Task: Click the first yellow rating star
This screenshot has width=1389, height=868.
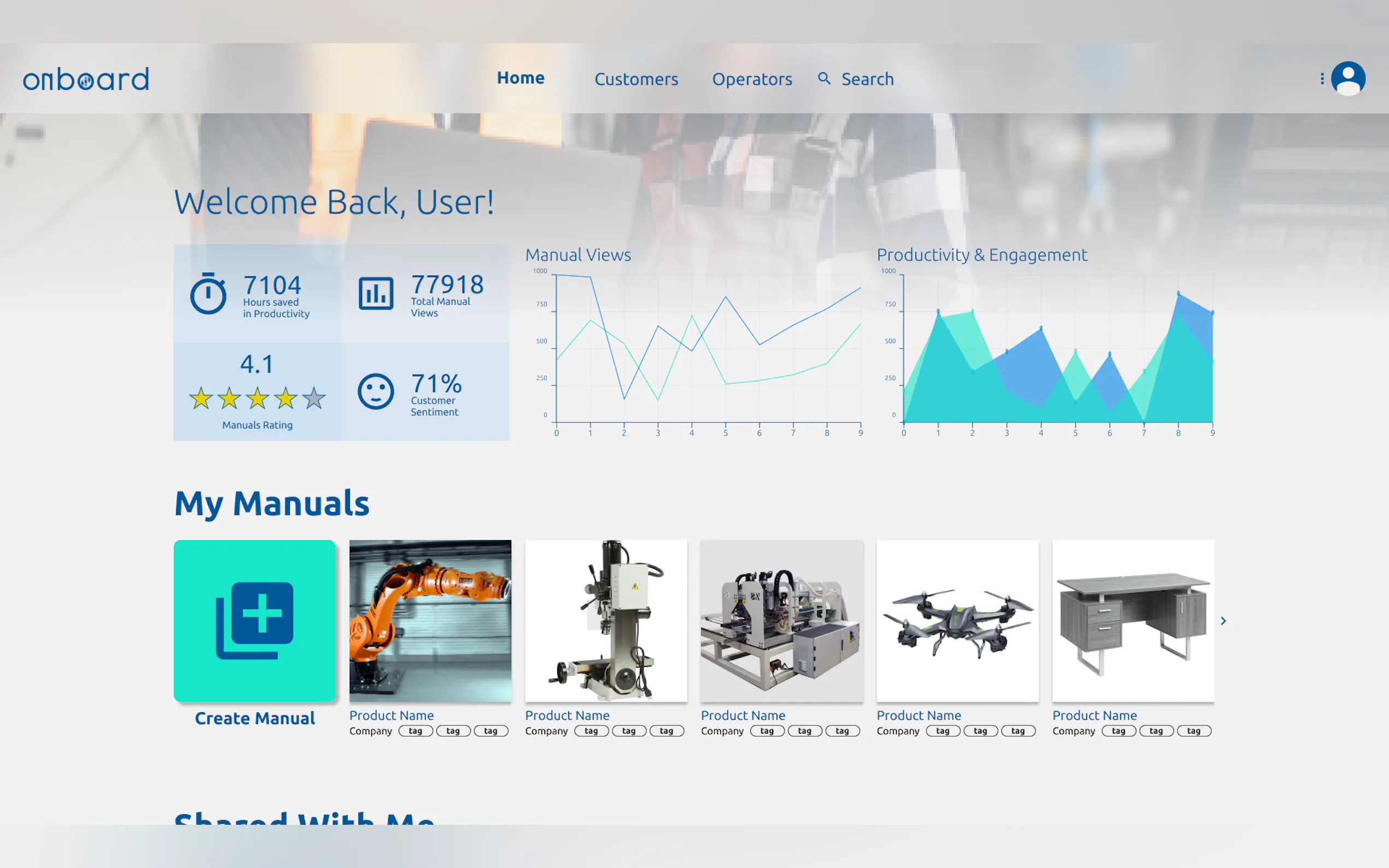Action: (201, 398)
